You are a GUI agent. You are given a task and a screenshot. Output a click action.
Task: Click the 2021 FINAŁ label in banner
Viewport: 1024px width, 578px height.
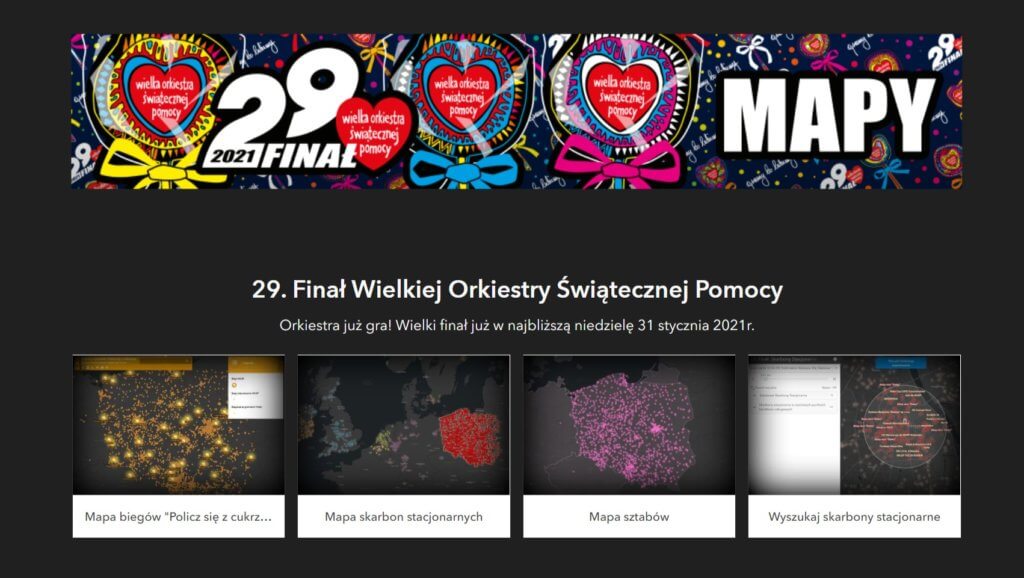[281, 157]
